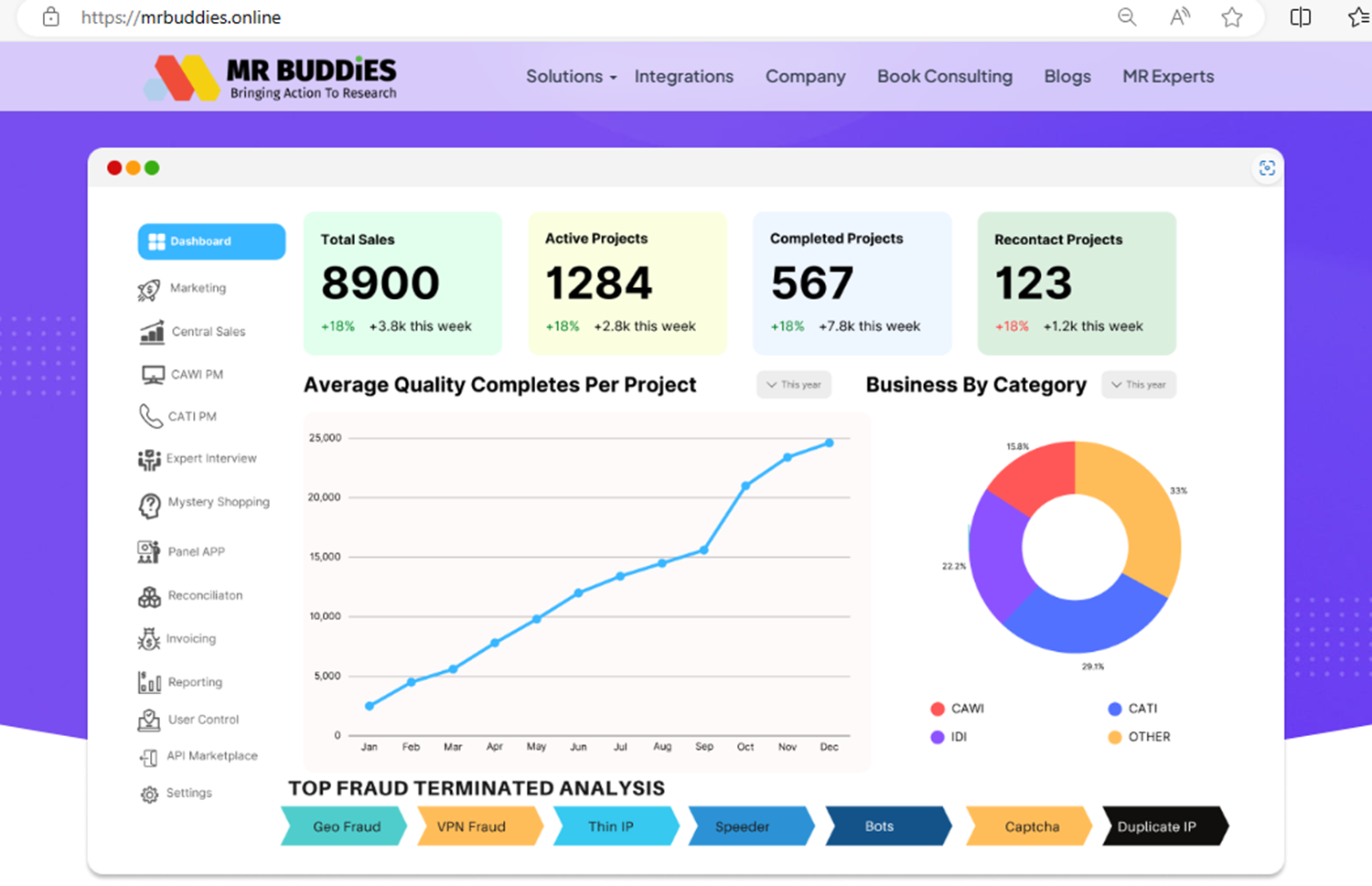This screenshot has width=1372, height=886.
Task: Click the Total Sales card
Action: click(402, 283)
